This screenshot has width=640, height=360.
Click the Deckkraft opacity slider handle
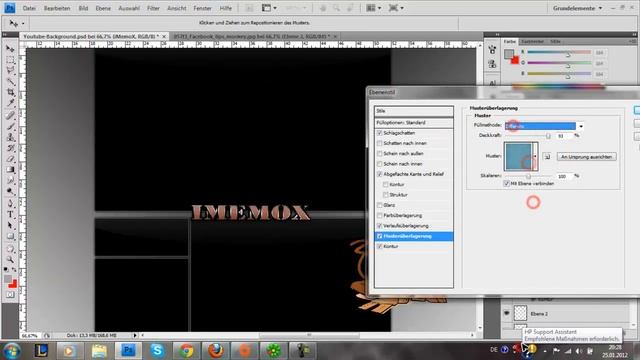(548, 136)
